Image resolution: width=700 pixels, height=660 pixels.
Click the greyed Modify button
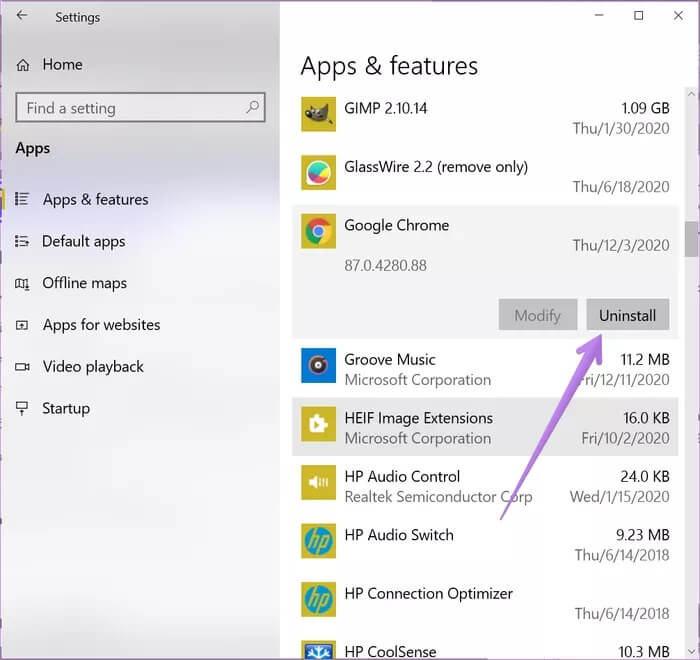(538, 315)
